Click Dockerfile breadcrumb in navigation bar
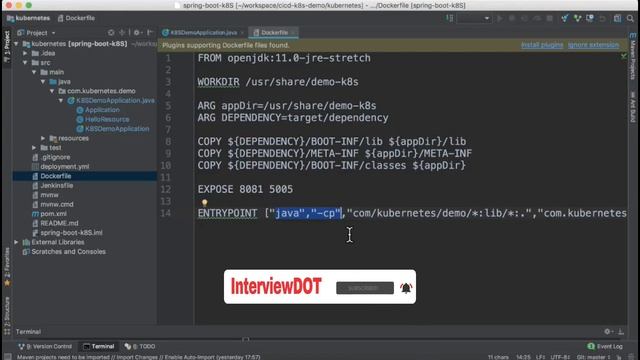Viewport: 640px width, 360px height. coord(76,18)
